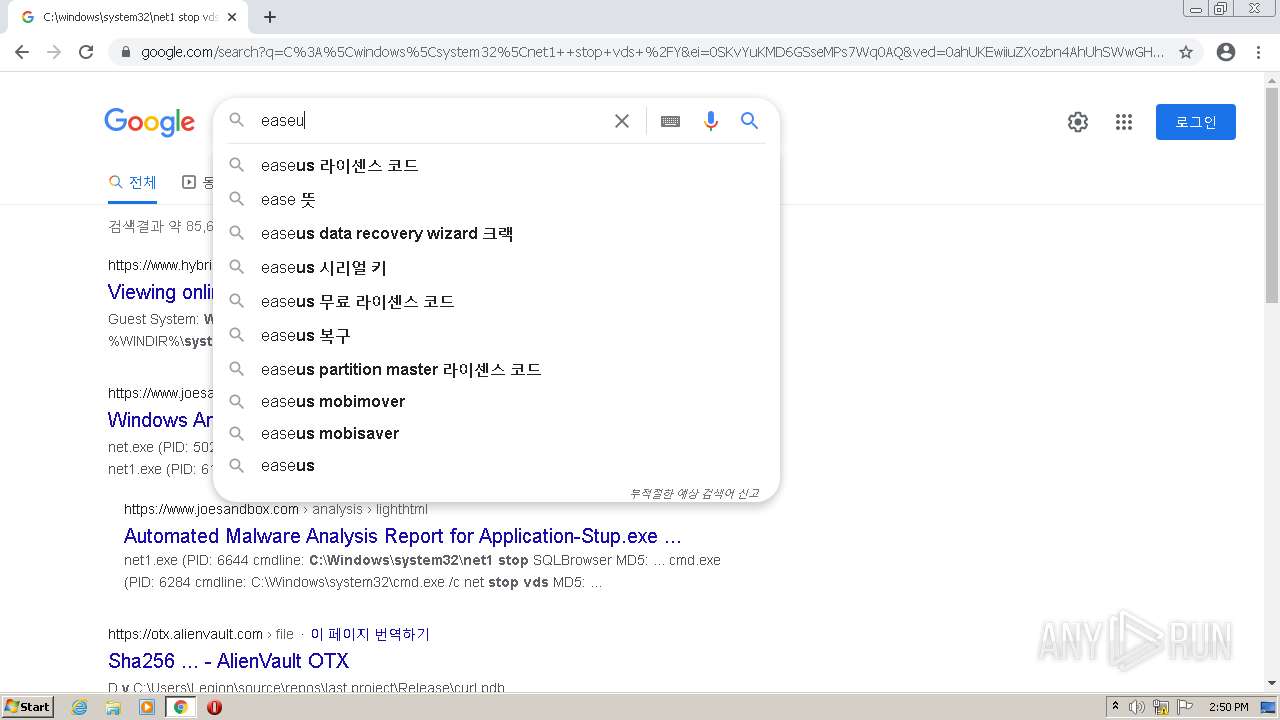This screenshot has width=1280, height=720.
Task: Show hidden system tray icons
Action: coord(1115,707)
